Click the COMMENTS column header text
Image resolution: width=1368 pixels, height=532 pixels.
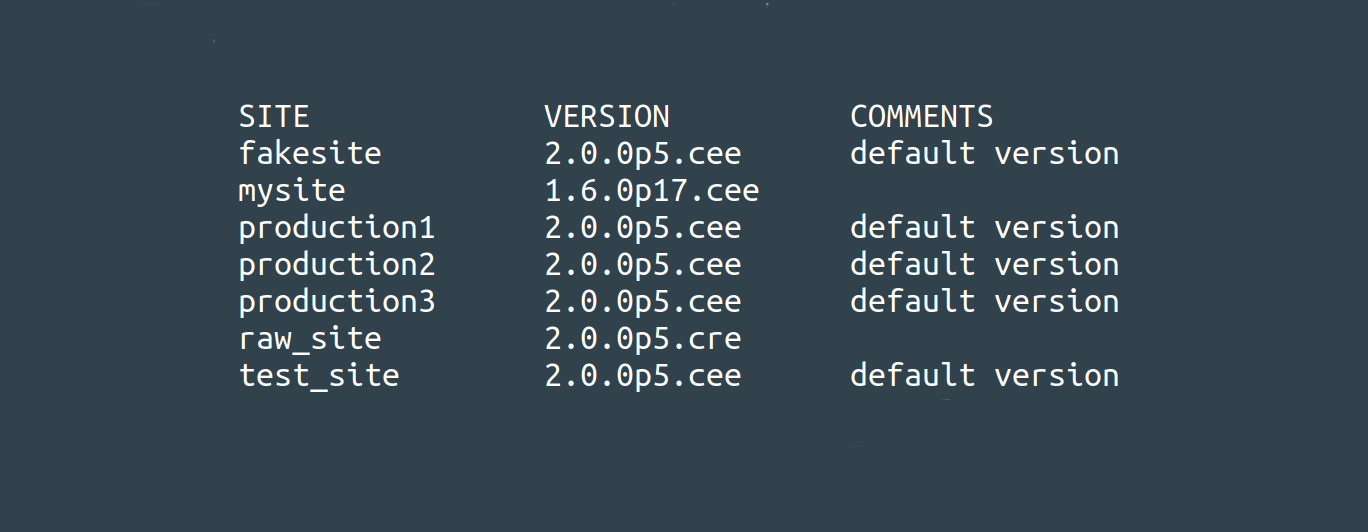click(922, 117)
